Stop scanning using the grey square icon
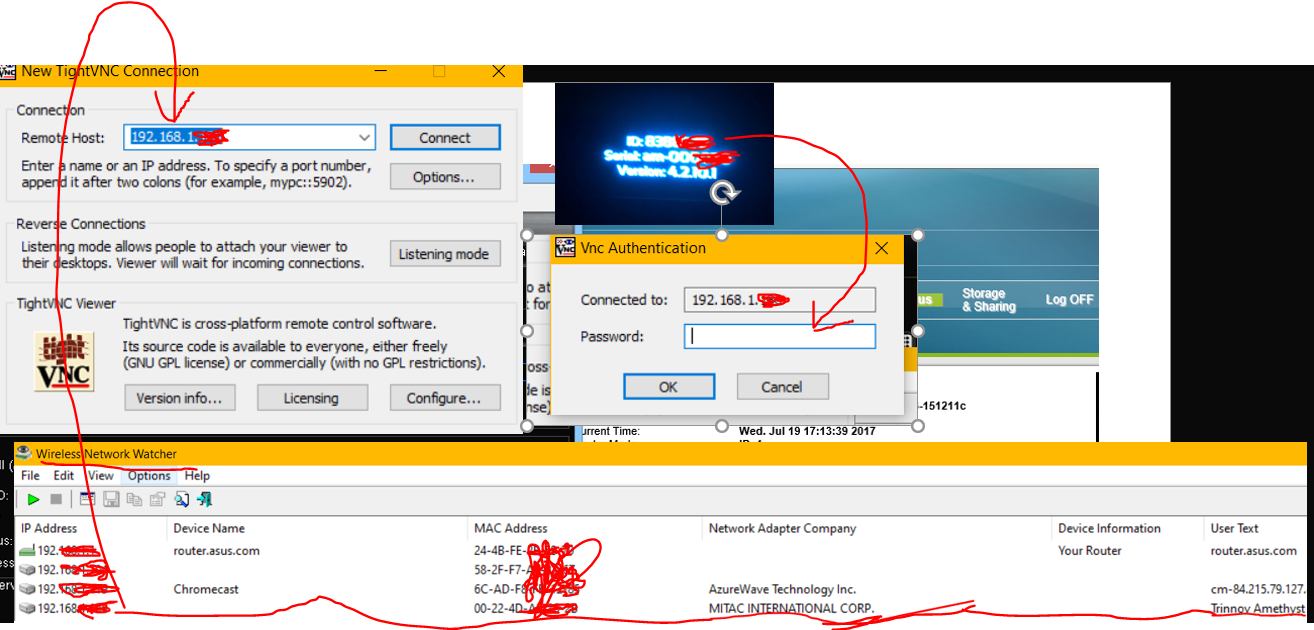This screenshot has height=630, width=1314. point(56,499)
